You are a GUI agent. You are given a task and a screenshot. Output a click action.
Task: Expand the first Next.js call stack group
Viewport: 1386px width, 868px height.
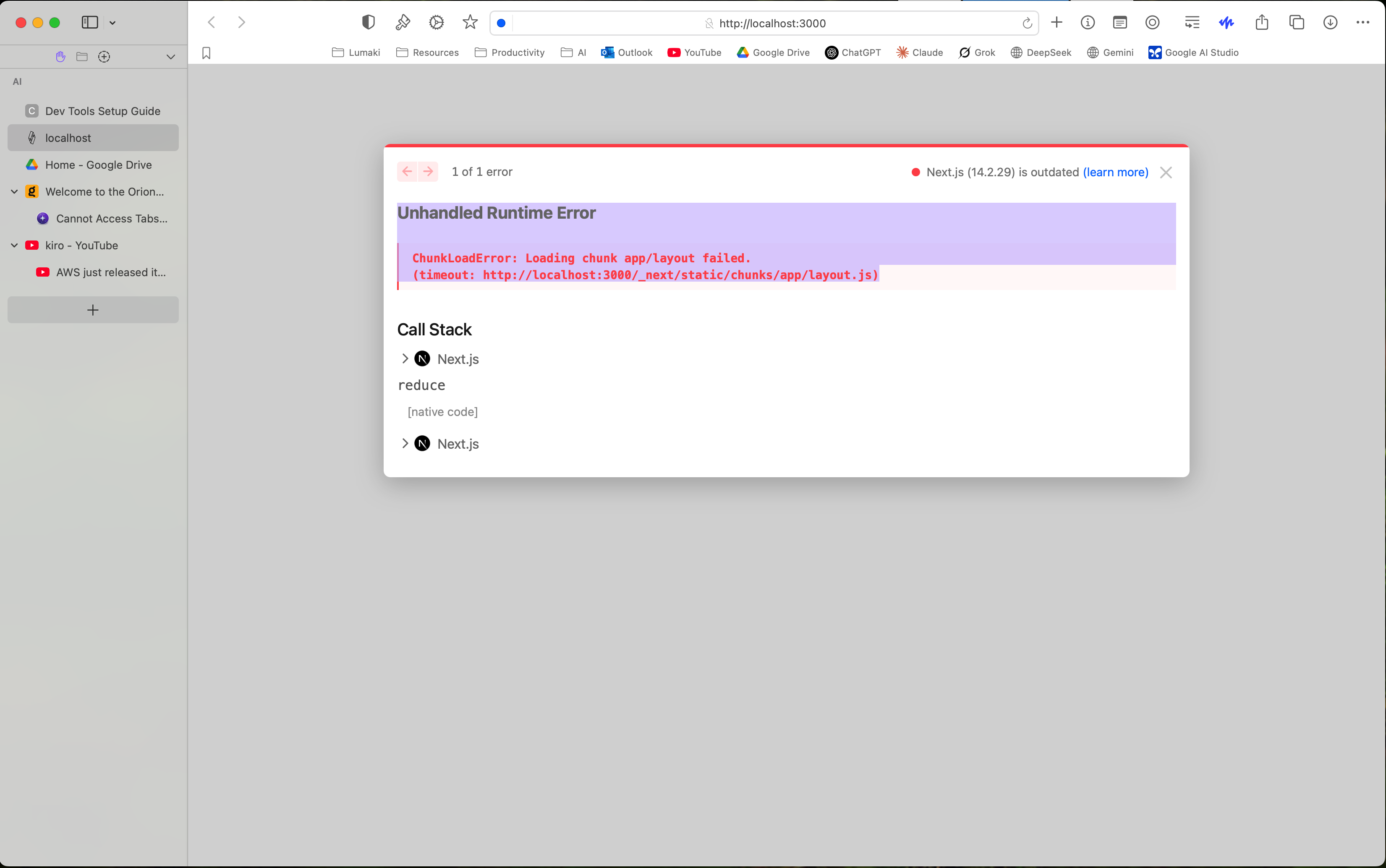[405, 359]
